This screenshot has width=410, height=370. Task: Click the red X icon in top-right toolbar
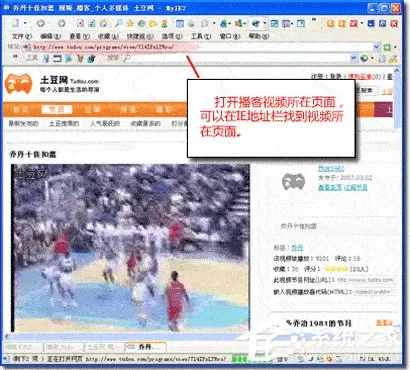[394, 23]
